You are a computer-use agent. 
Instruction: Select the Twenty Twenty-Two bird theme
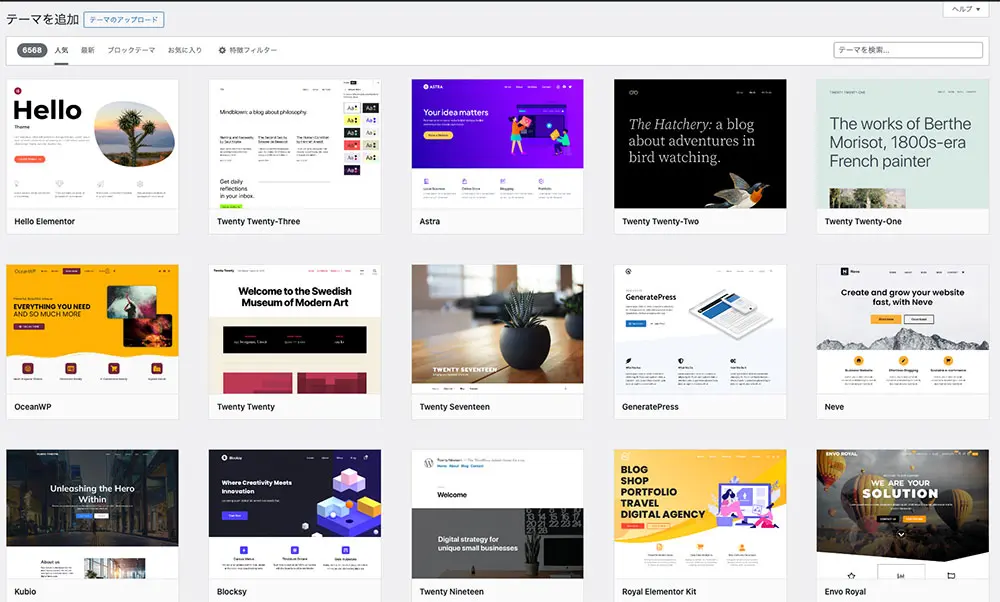tap(700, 144)
